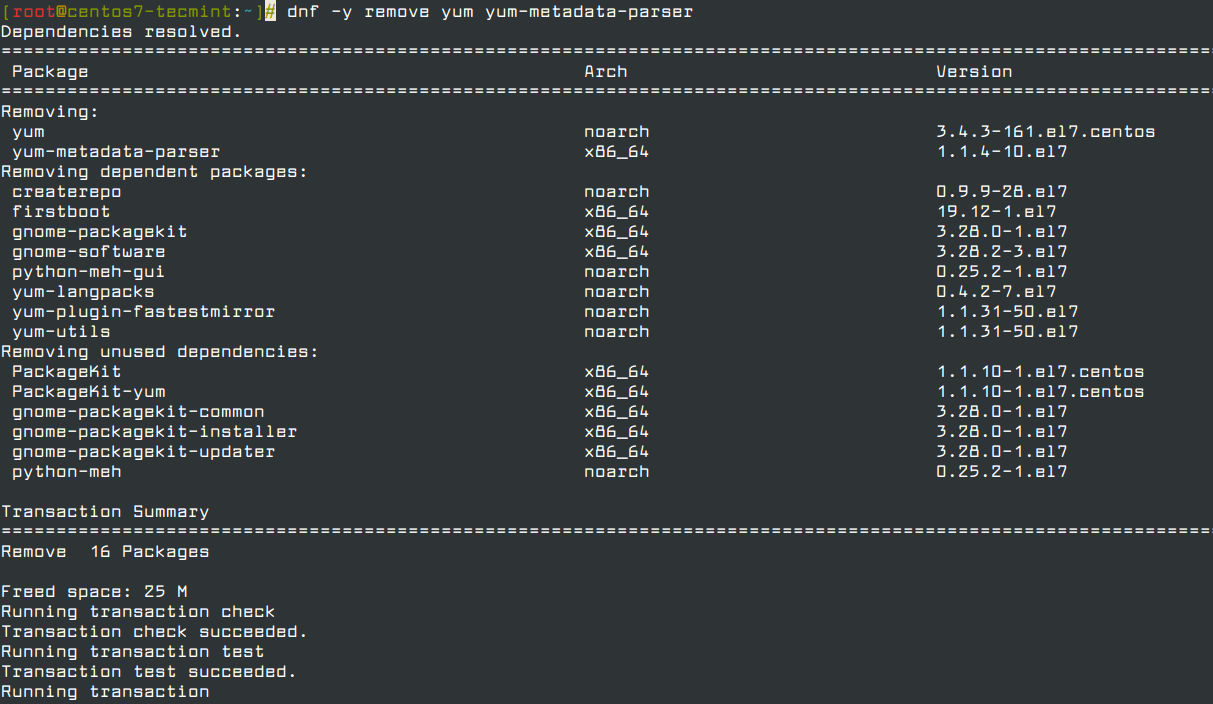
Task: Click package name 'yum-metadata-parser' in table
Action: pyautogui.click(x=116, y=152)
